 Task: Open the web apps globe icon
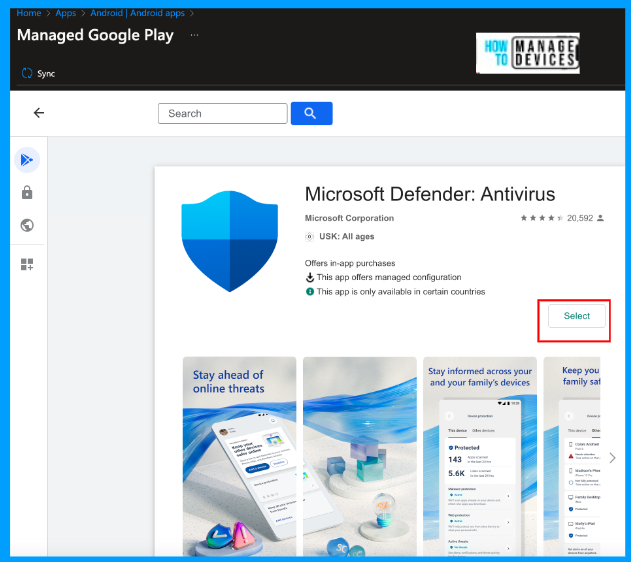point(27,225)
